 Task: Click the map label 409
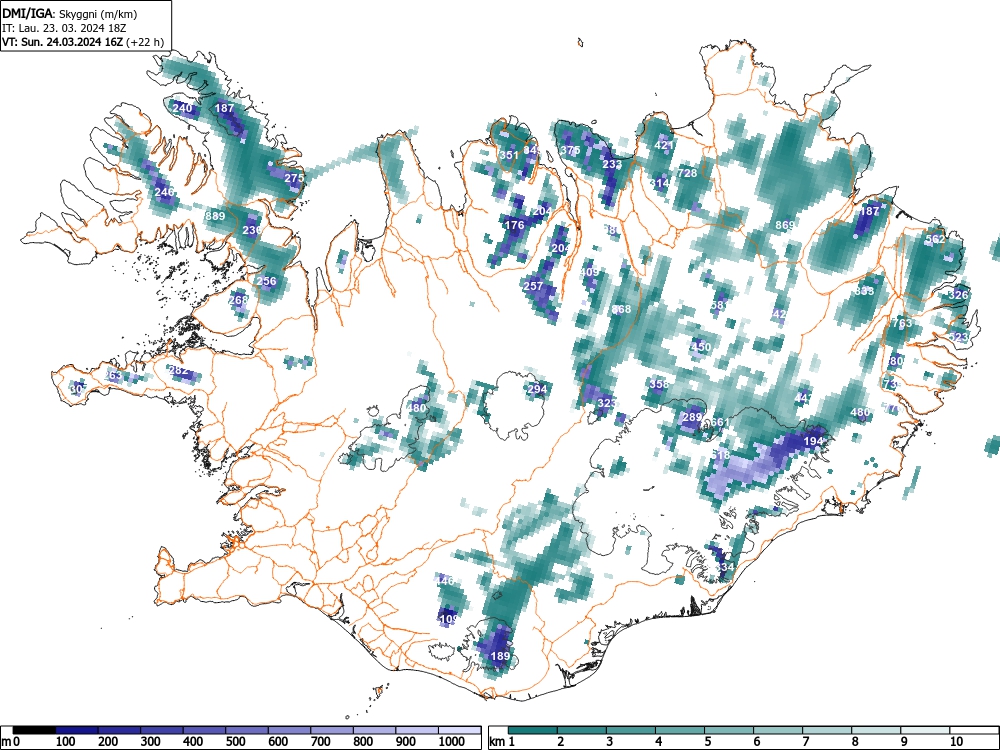[589, 272]
